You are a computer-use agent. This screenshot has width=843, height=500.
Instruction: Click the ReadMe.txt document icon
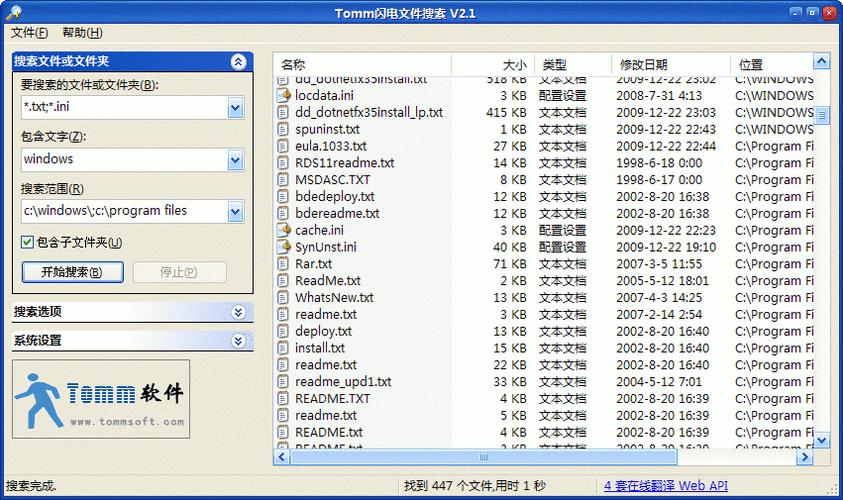[x=283, y=281]
